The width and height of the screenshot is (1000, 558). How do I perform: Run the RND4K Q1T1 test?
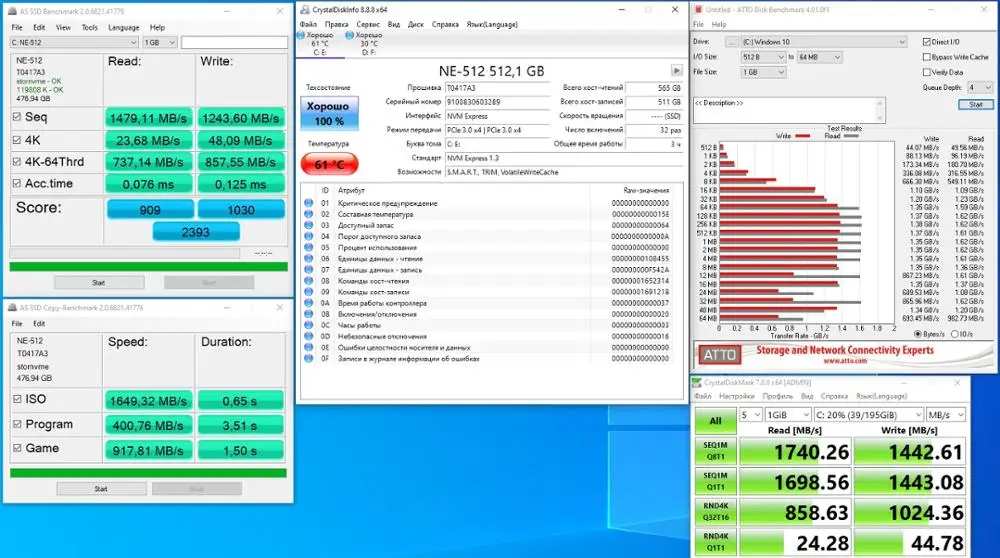(716, 541)
